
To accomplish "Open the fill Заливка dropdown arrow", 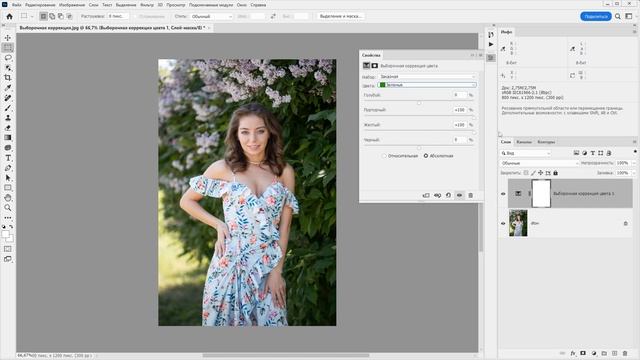I will pos(633,173).
